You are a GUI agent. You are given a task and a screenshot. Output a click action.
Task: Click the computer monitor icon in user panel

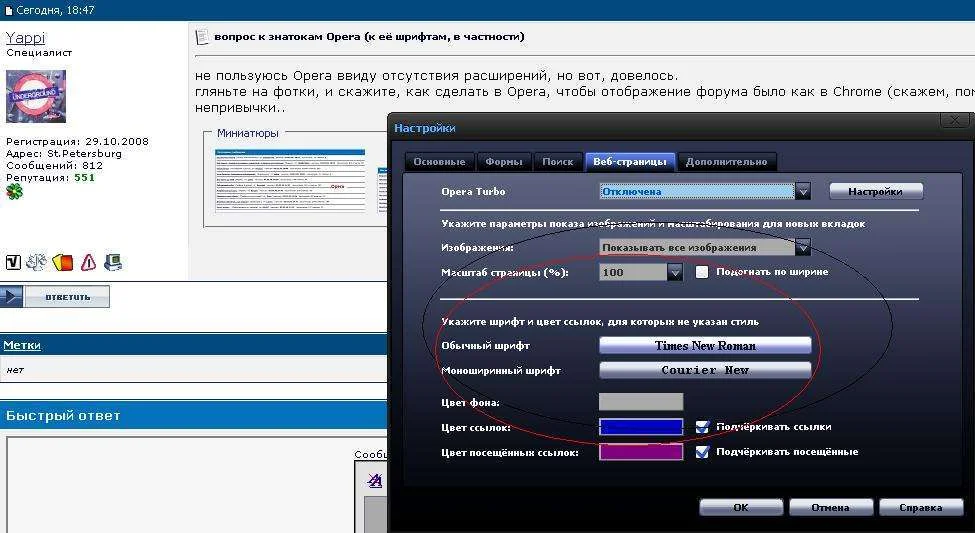(113, 262)
